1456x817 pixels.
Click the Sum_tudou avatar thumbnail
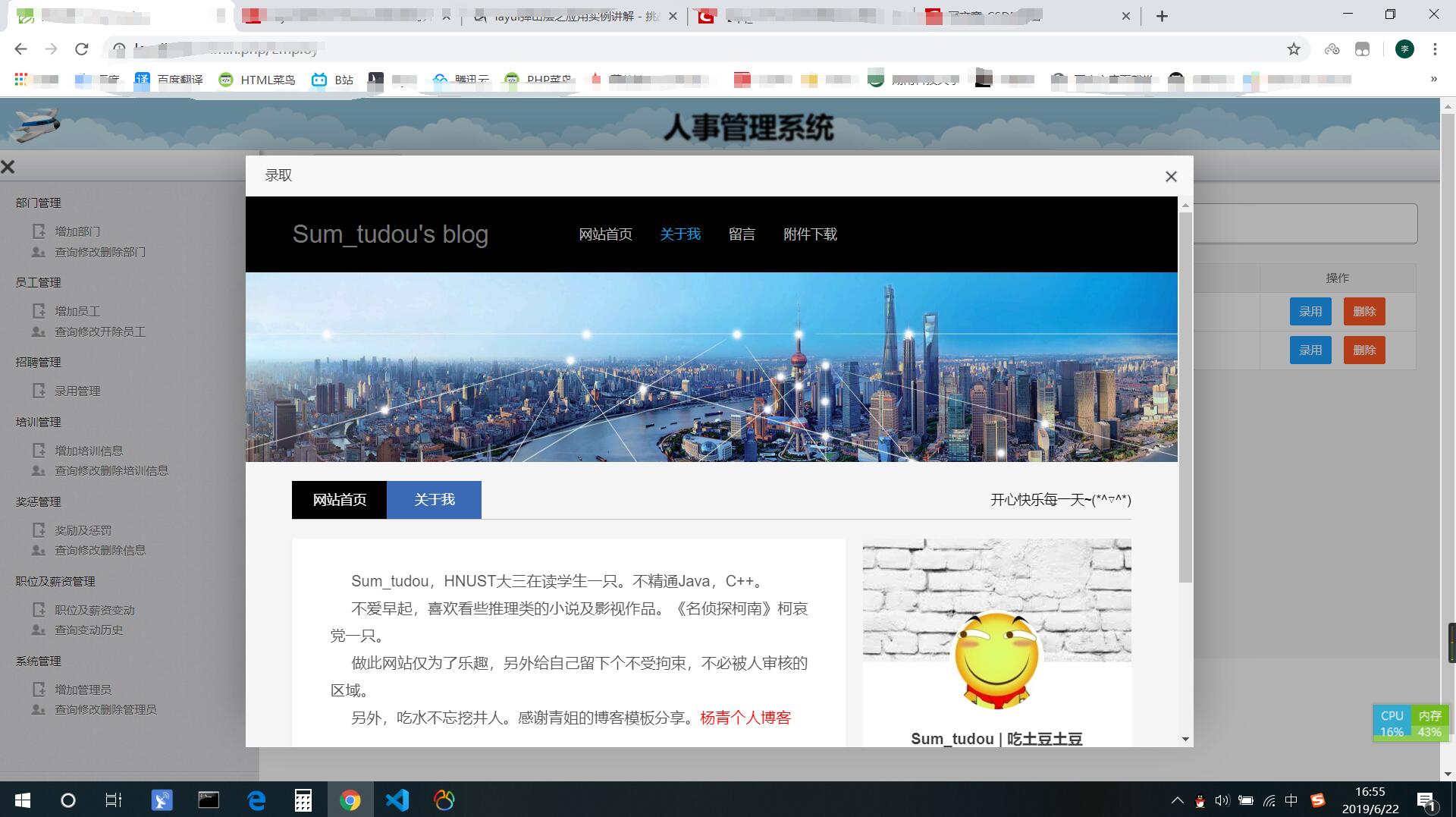996,658
